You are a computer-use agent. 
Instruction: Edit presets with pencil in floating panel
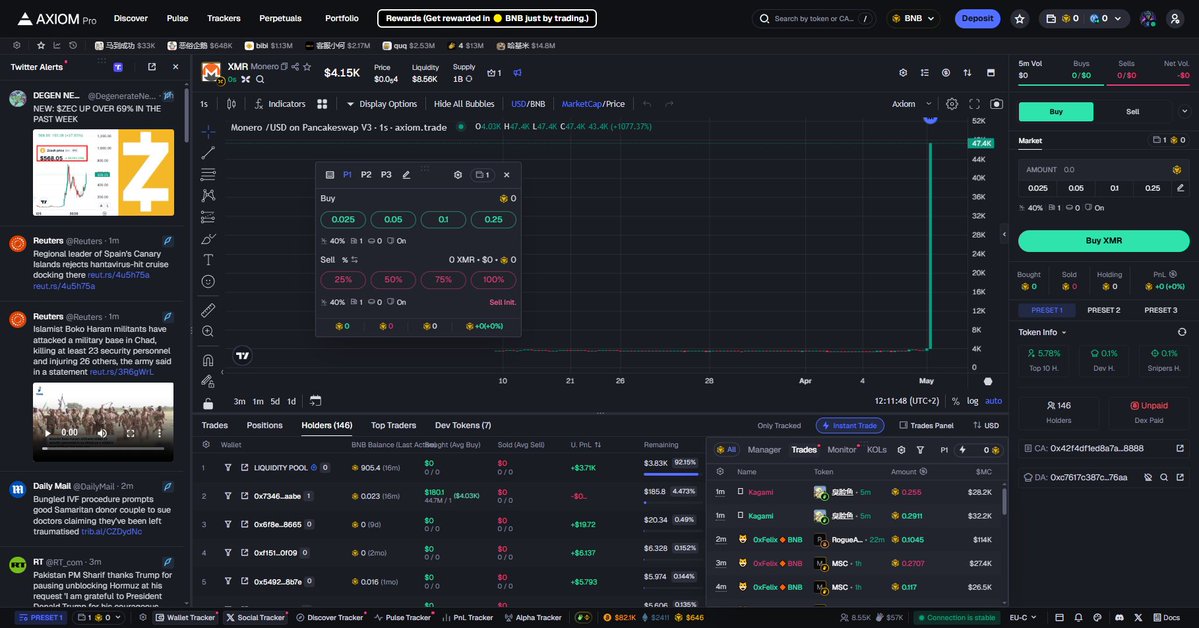click(406, 175)
